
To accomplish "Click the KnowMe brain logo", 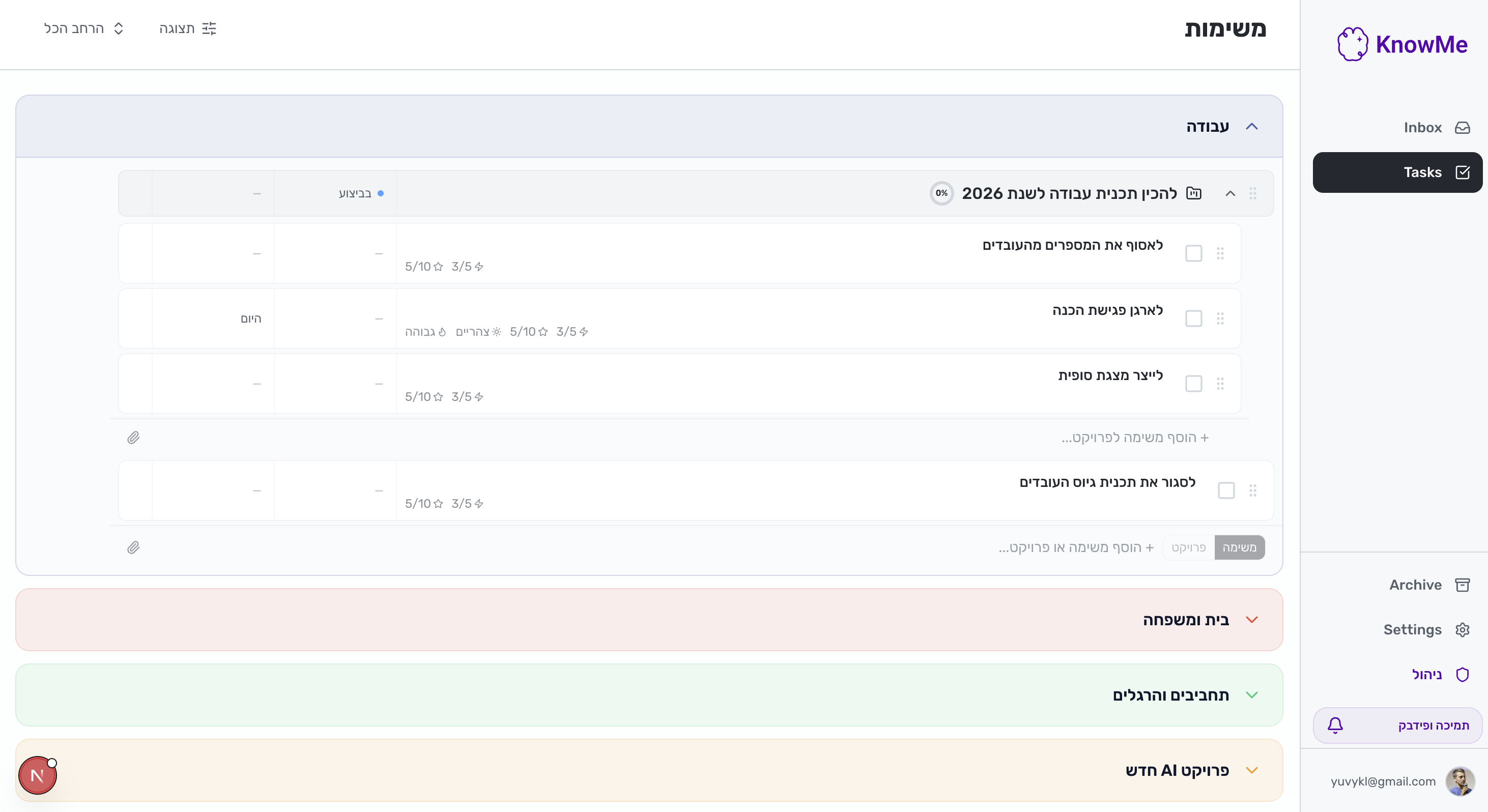I will pos(1352,44).
